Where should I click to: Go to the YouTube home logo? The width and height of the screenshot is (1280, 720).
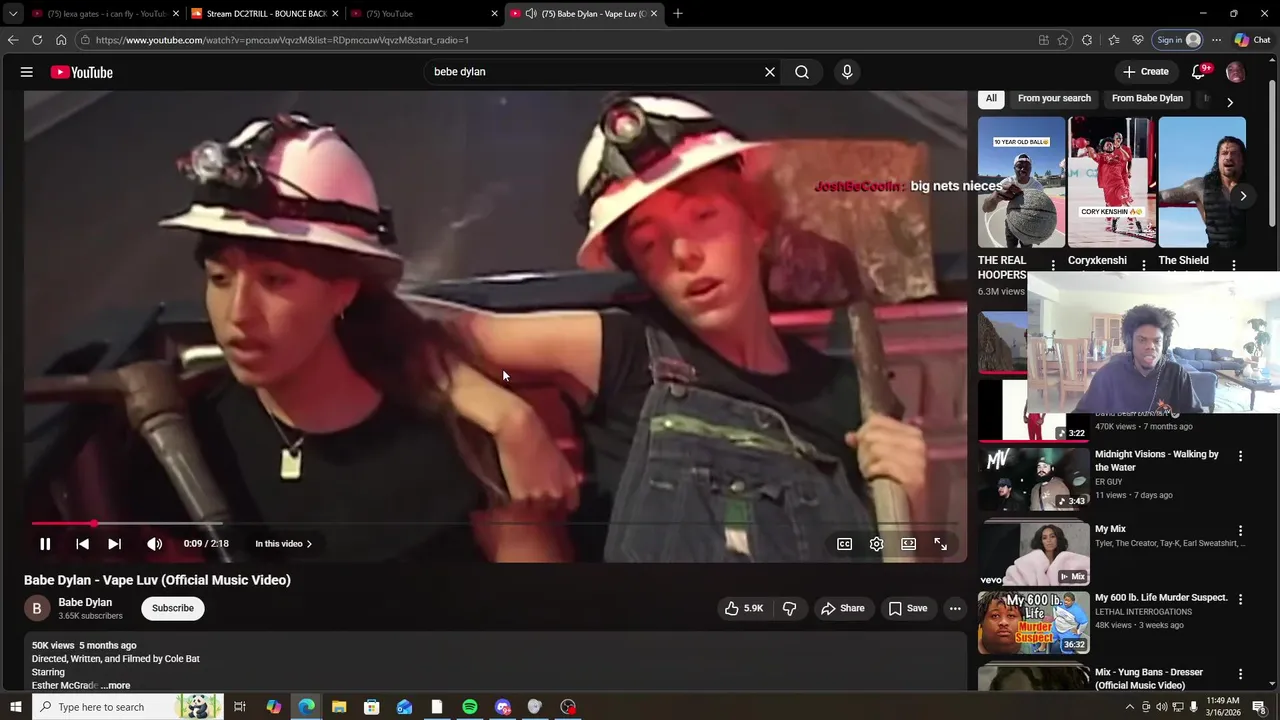pos(82,72)
